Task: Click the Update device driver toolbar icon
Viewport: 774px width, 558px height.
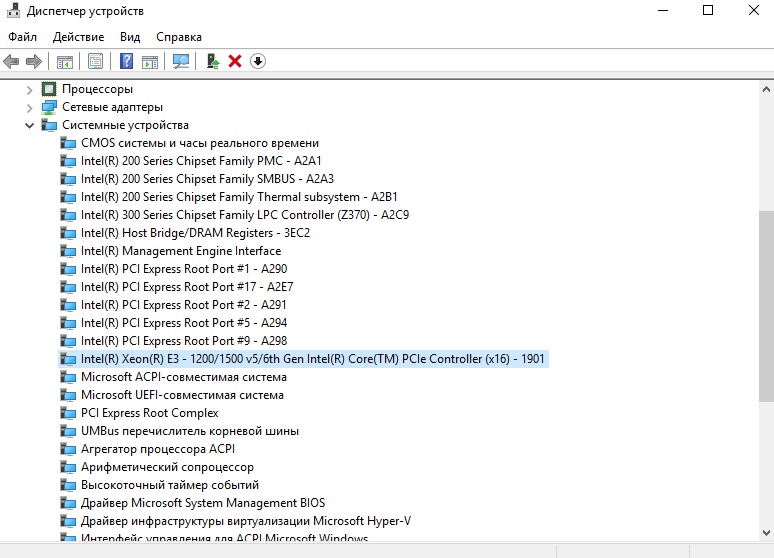Action: tap(213, 61)
